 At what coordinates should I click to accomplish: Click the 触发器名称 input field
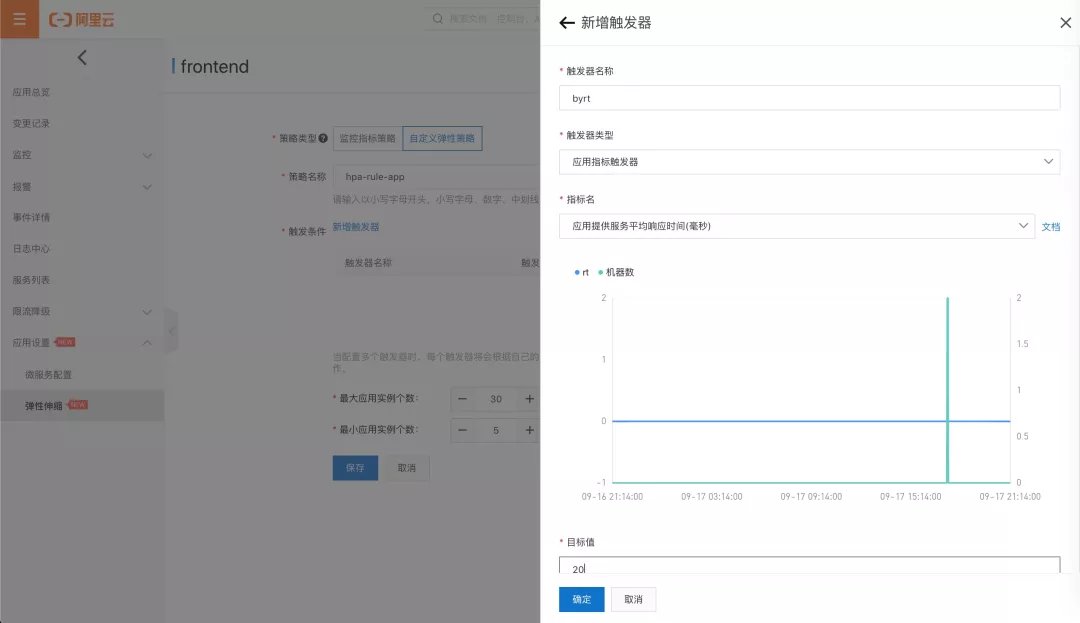click(809, 98)
